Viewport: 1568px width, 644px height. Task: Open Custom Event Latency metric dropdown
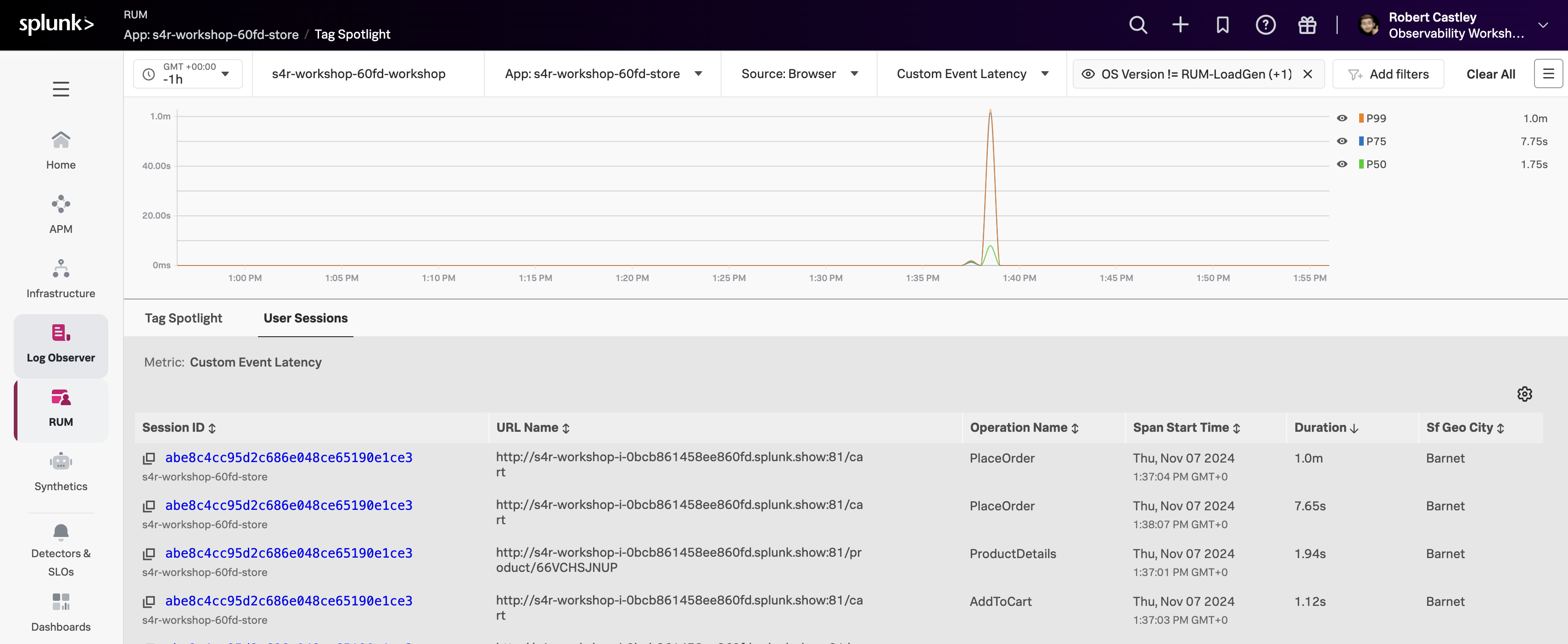point(971,73)
